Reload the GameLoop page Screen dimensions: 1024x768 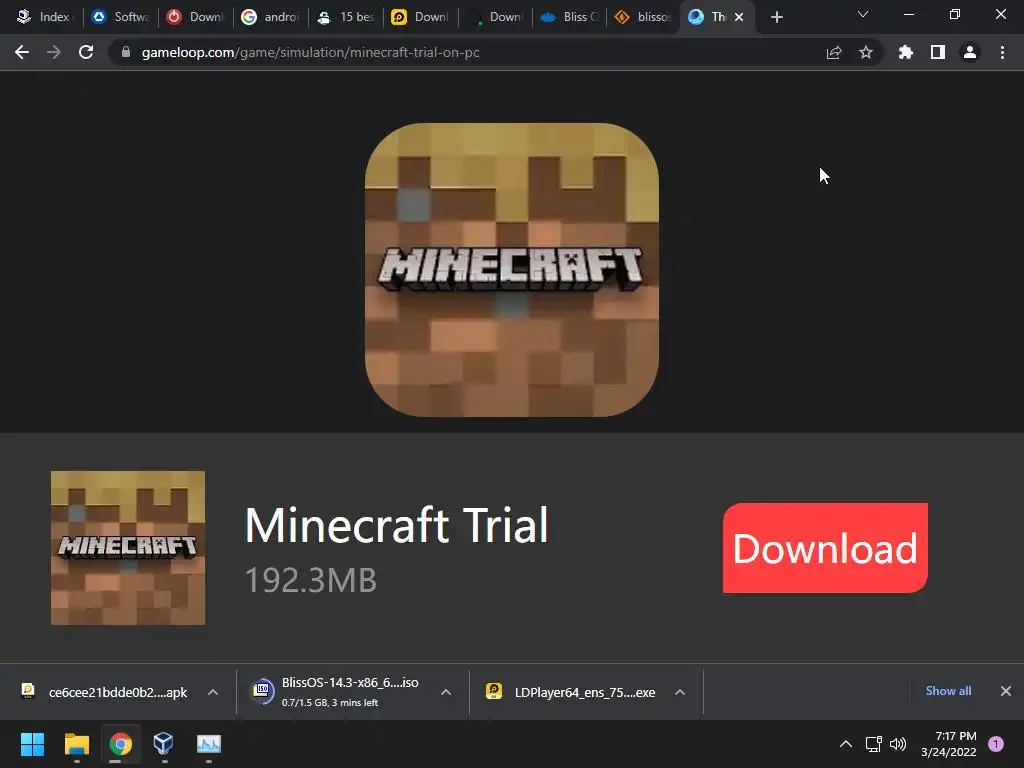[86, 52]
